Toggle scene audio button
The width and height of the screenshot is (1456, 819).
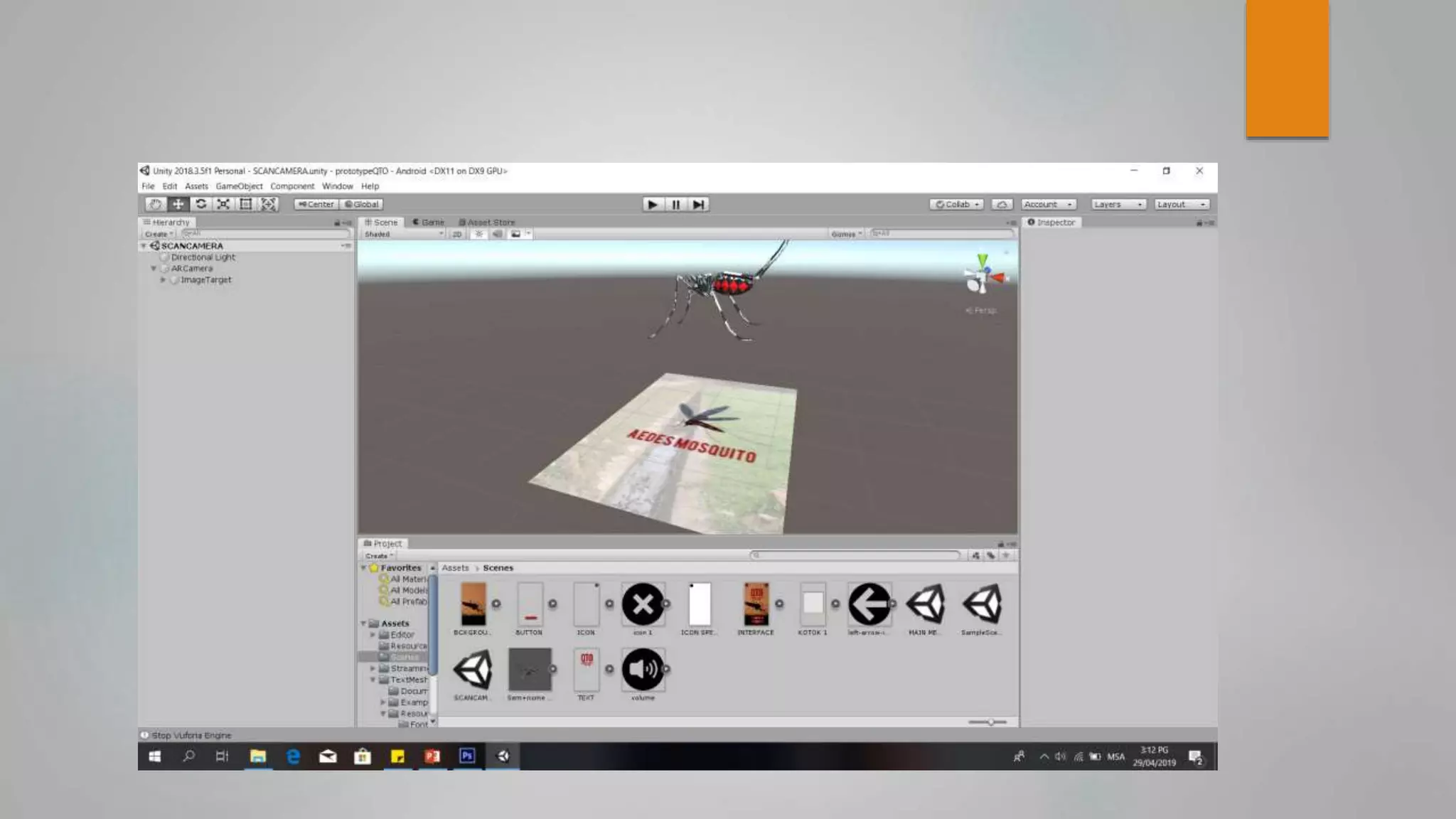tap(497, 234)
